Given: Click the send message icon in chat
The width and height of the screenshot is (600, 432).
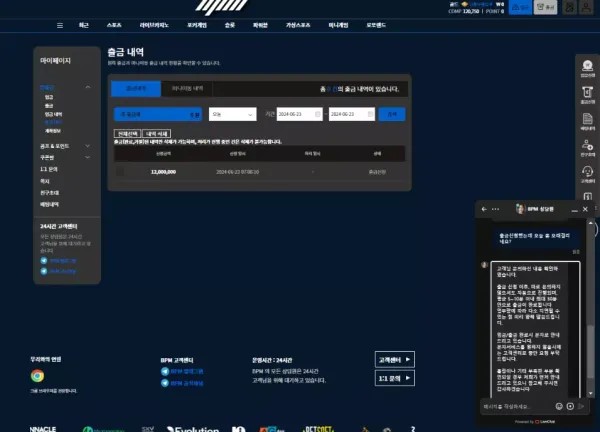Looking at the screenshot, I should [x=580, y=406].
